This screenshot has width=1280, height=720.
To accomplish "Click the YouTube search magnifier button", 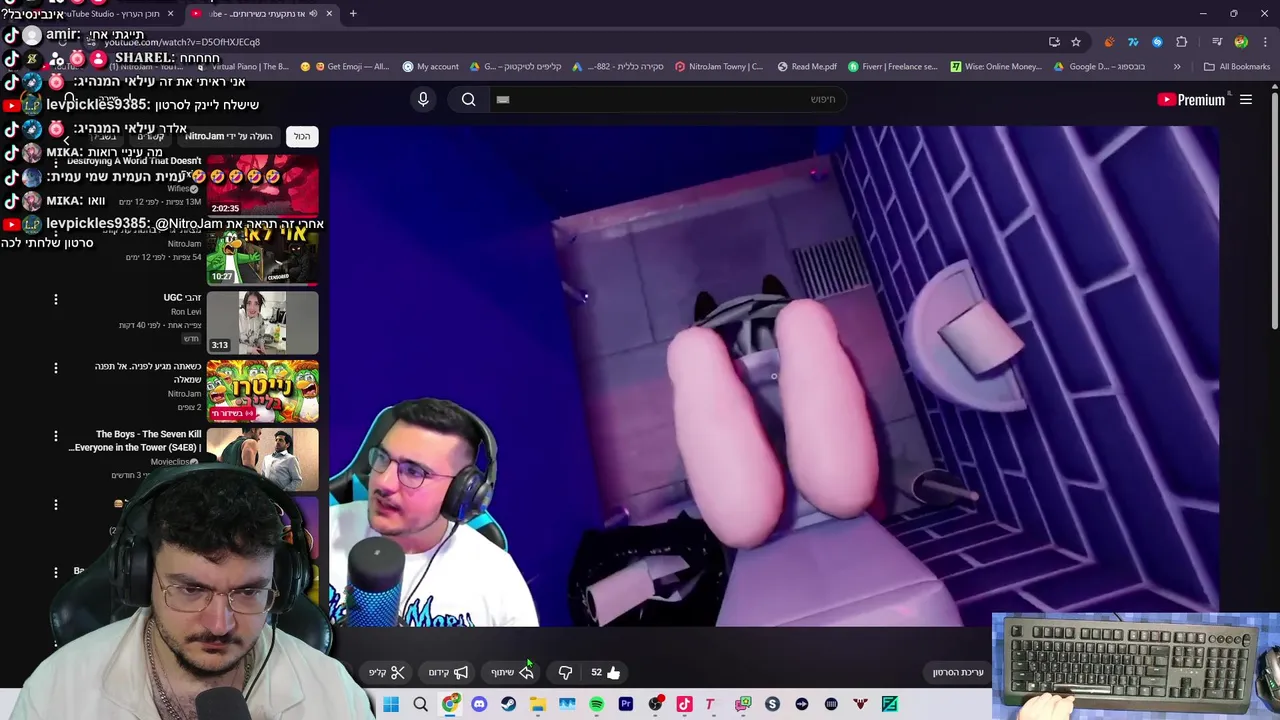I will click(468, 99).
